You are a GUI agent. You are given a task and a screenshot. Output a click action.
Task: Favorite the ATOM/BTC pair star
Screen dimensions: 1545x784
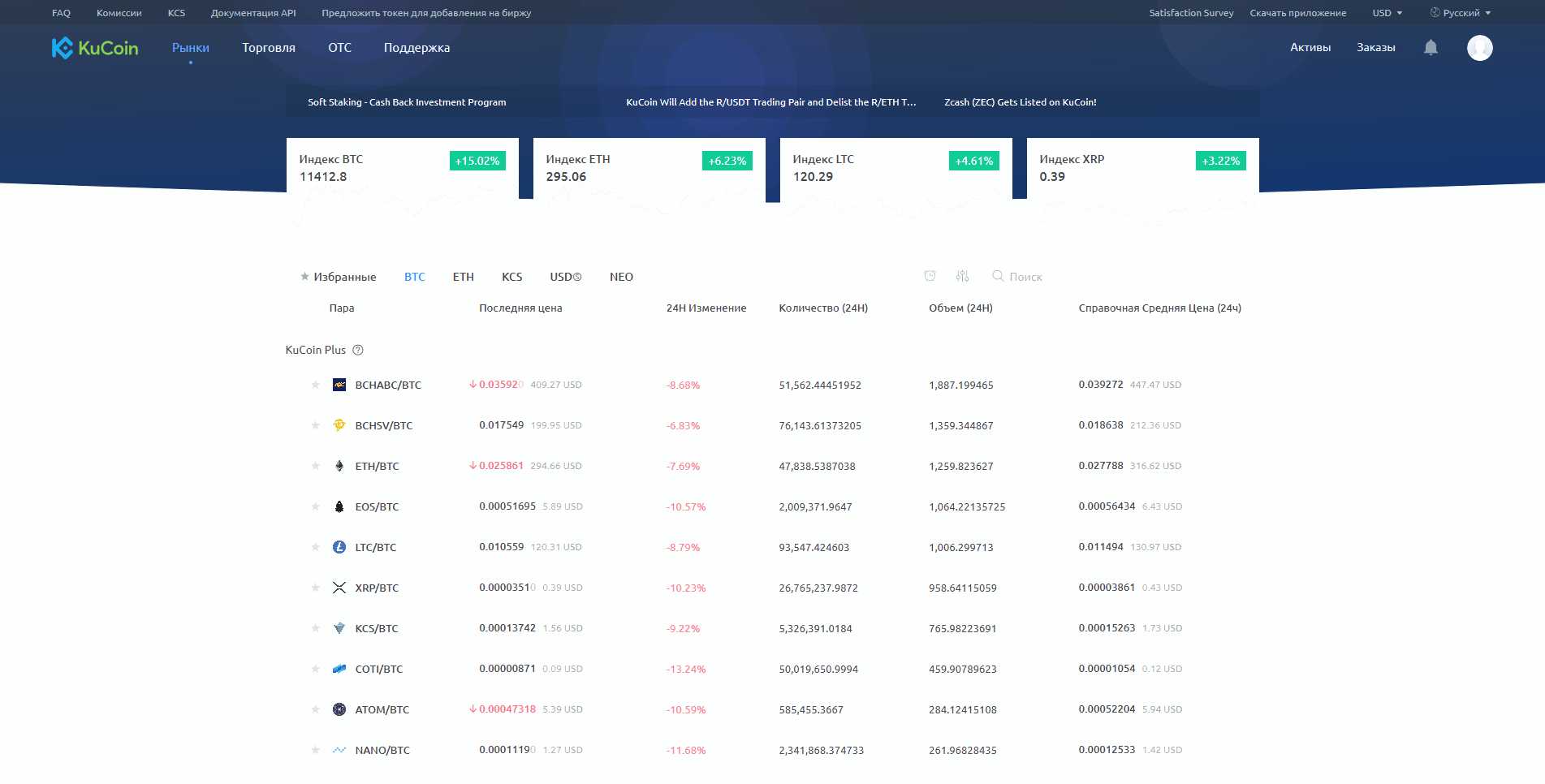315,709
